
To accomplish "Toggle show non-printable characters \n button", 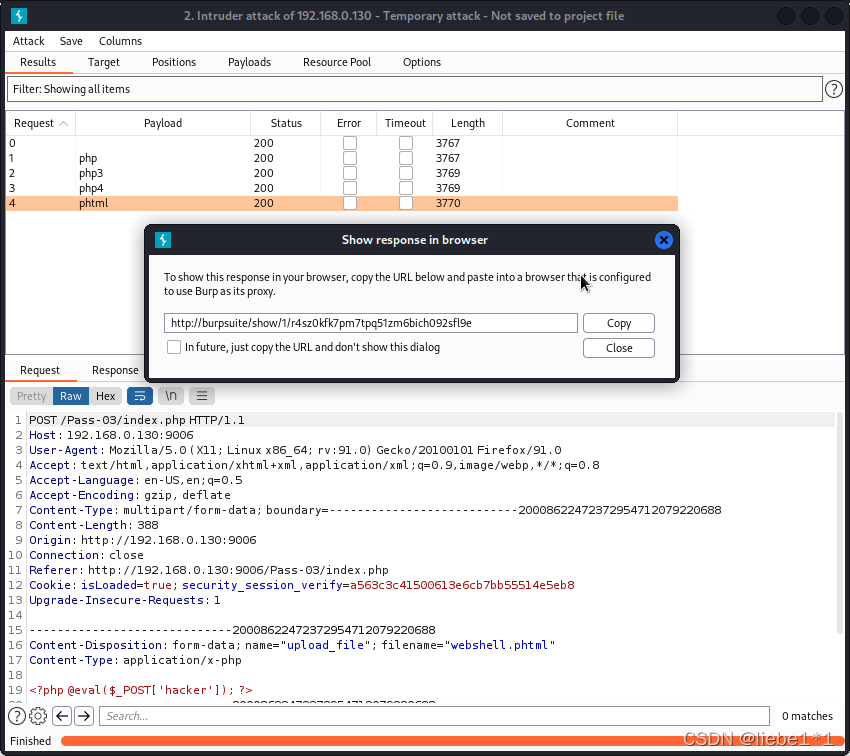I will (x=171, y=396).
